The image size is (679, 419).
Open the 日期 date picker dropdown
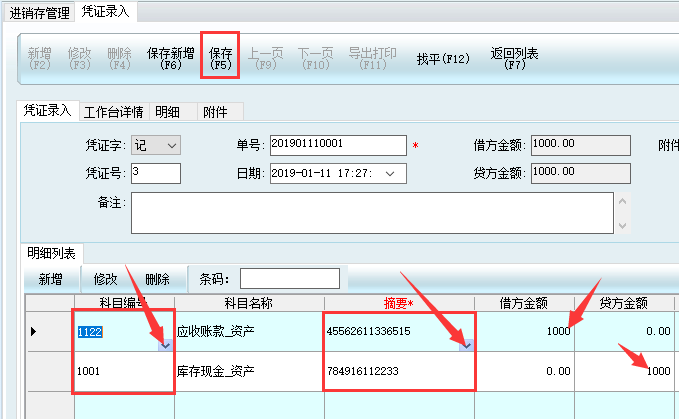pos(389,174)
